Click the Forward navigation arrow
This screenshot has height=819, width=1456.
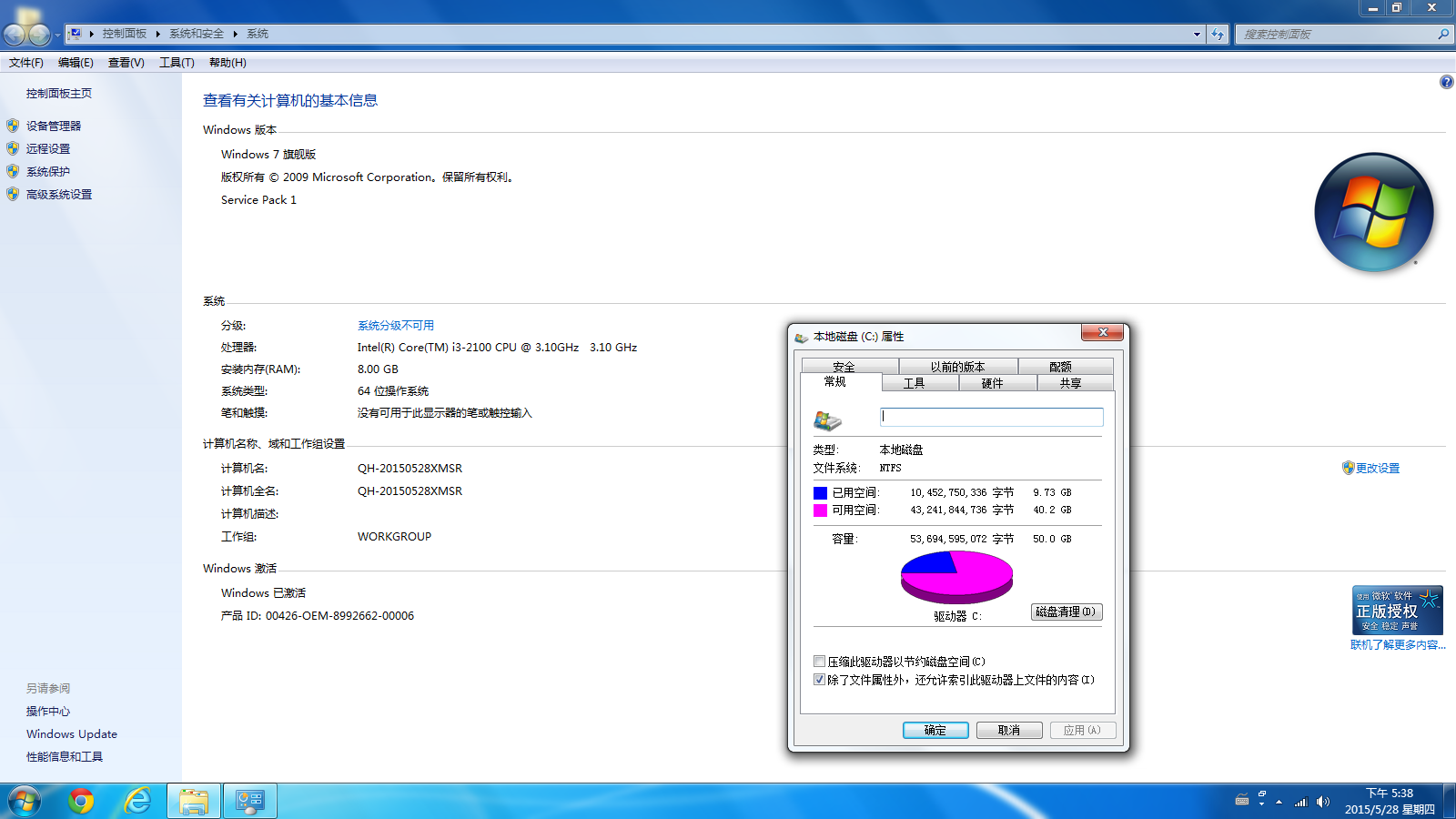(39, 35)
